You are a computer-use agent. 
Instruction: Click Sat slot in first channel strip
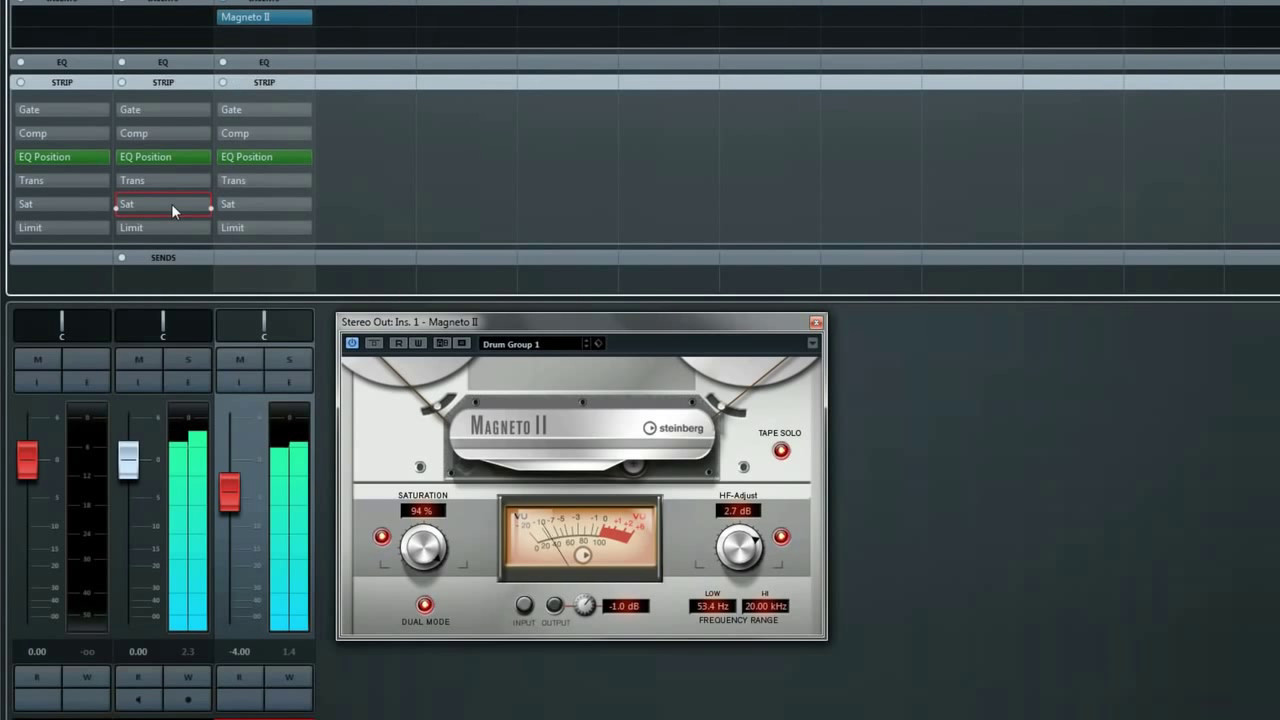click(x=62, y=204)
